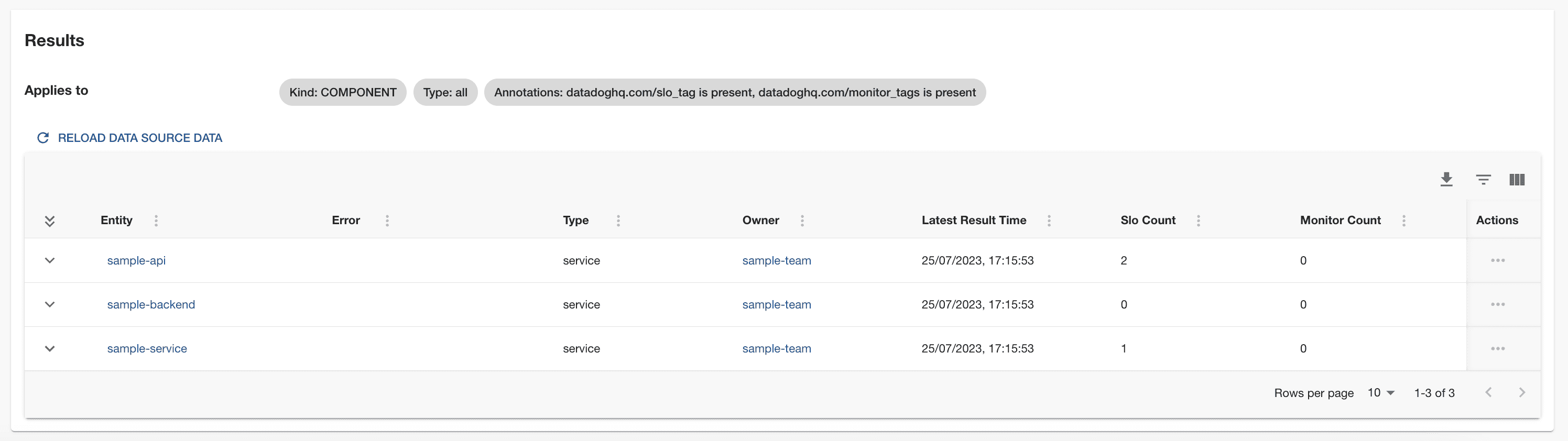Open rows per page dropdown
Viewport: 1568px width, 441px height.
[x=1380, y=393]
